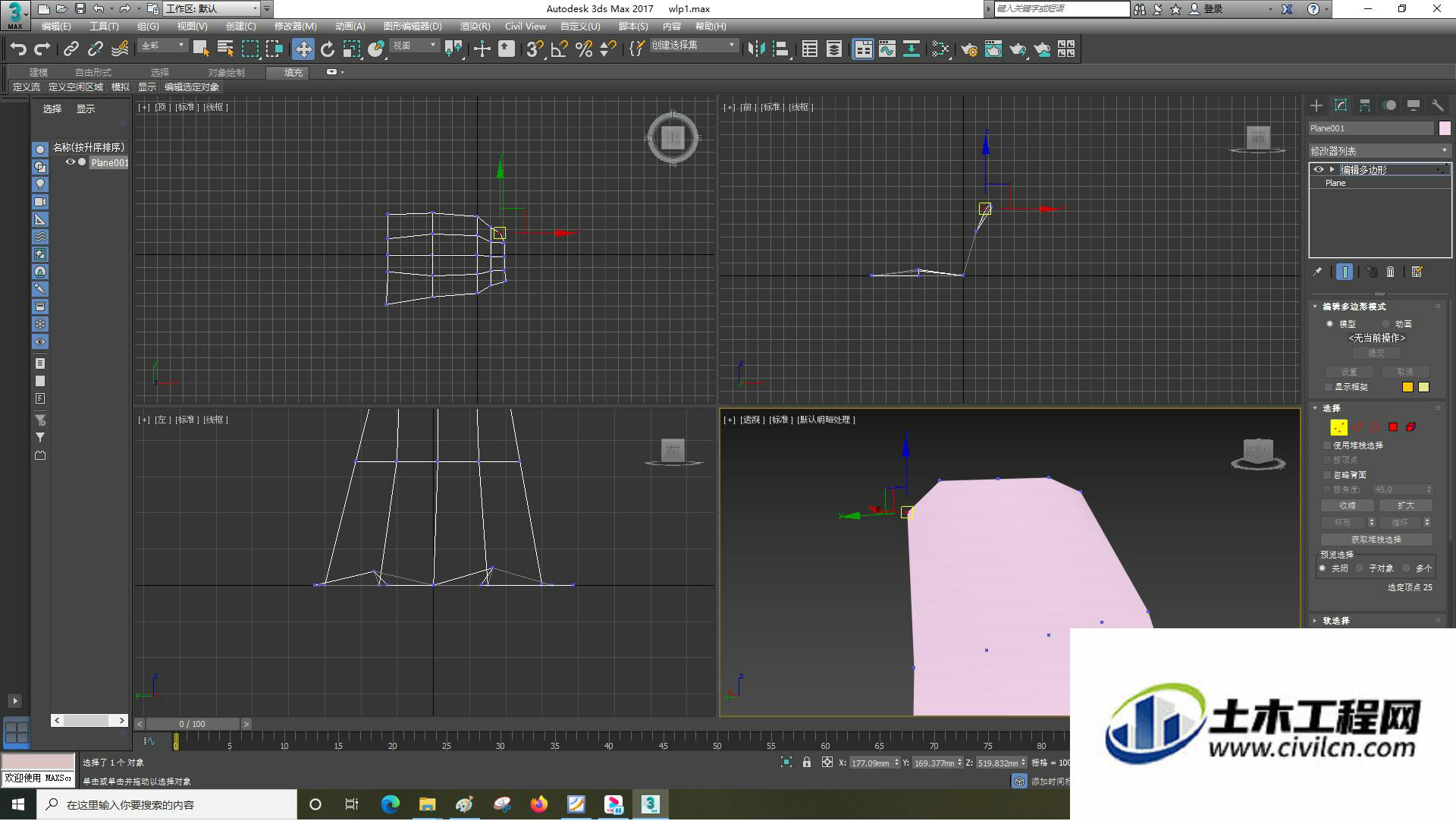Activate the Select and Rotate tool
This screenshot has width=1456, height=821.
pos(328,49)
